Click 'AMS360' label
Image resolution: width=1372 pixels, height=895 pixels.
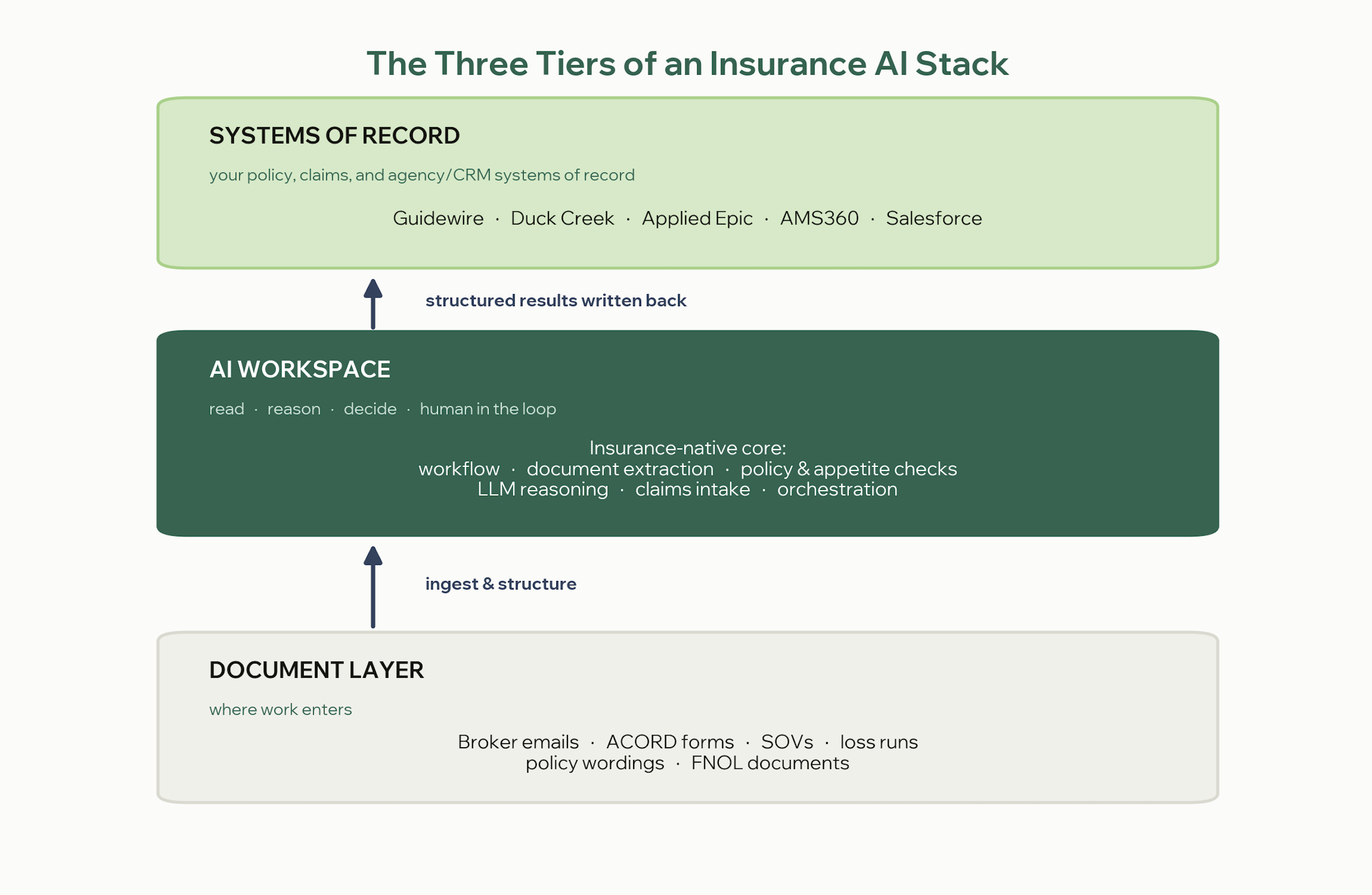coord(819,218)
